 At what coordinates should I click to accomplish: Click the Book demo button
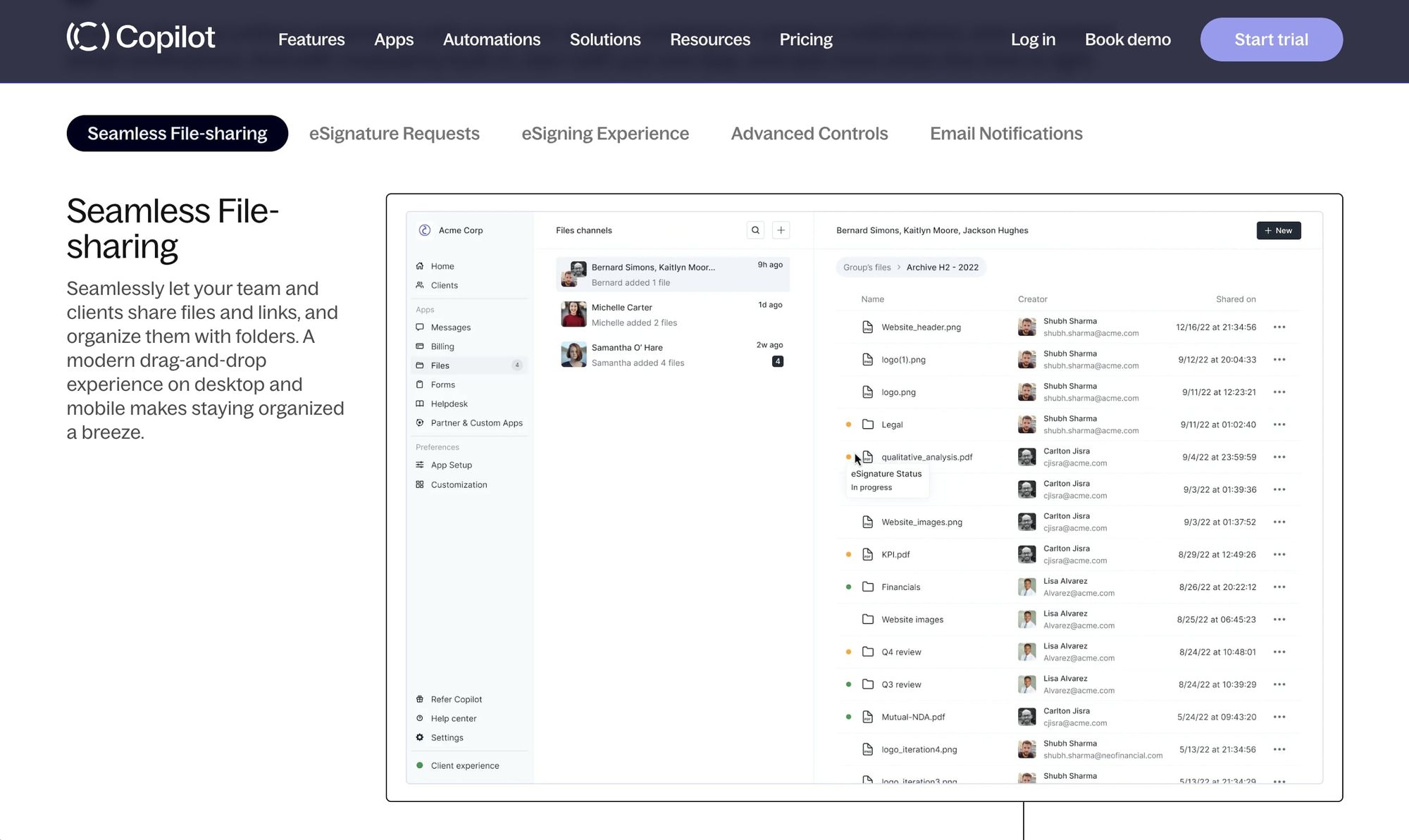[1128, 39]
